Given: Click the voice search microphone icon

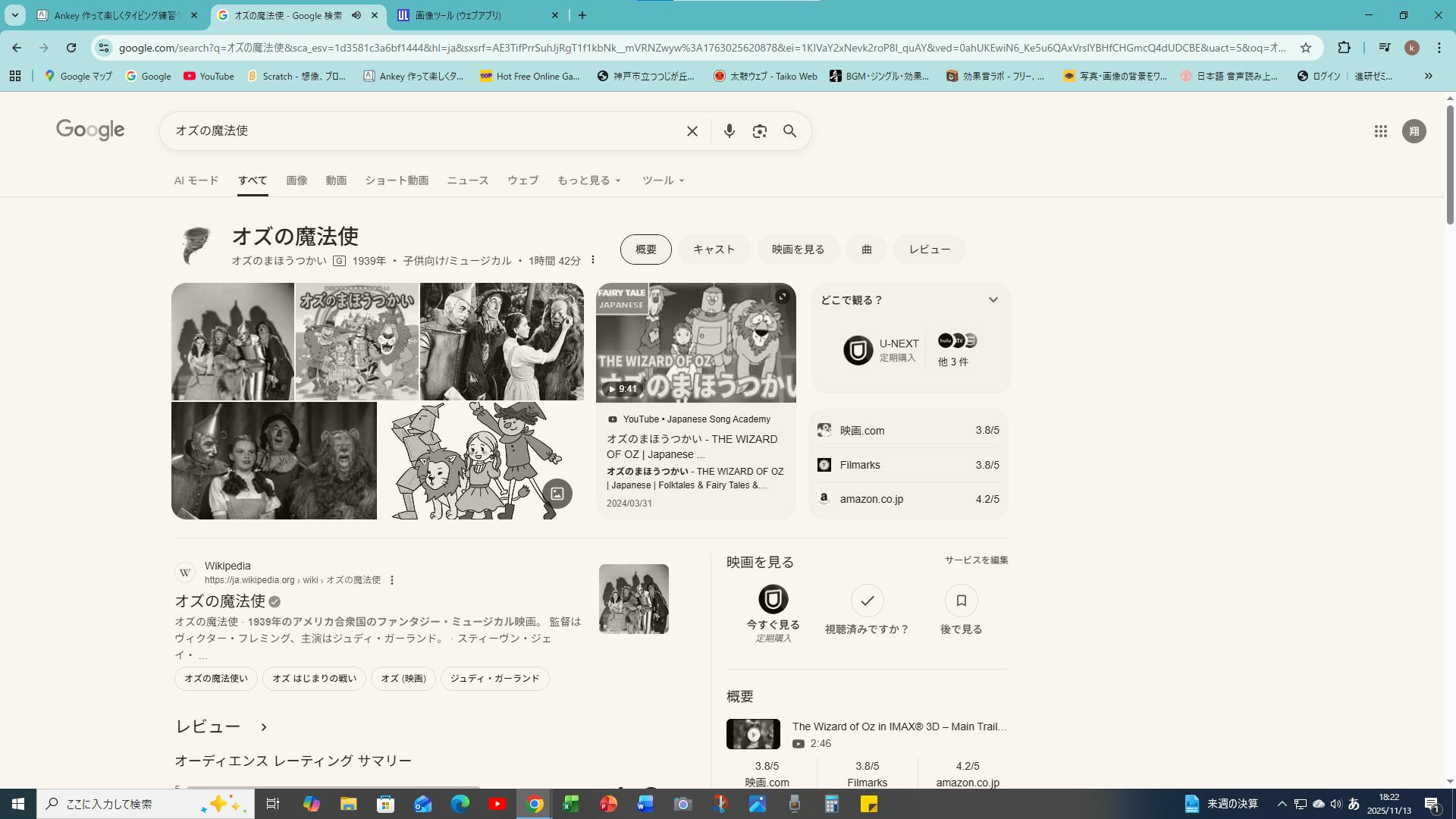Looking at the screenshot, I should tap(729, 131).
